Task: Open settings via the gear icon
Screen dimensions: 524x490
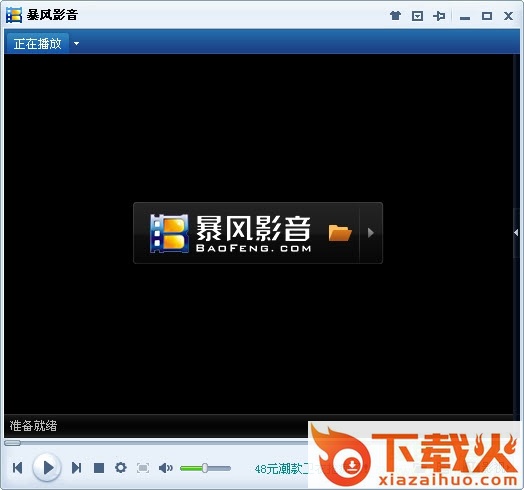Action: [x=121, y=468]
